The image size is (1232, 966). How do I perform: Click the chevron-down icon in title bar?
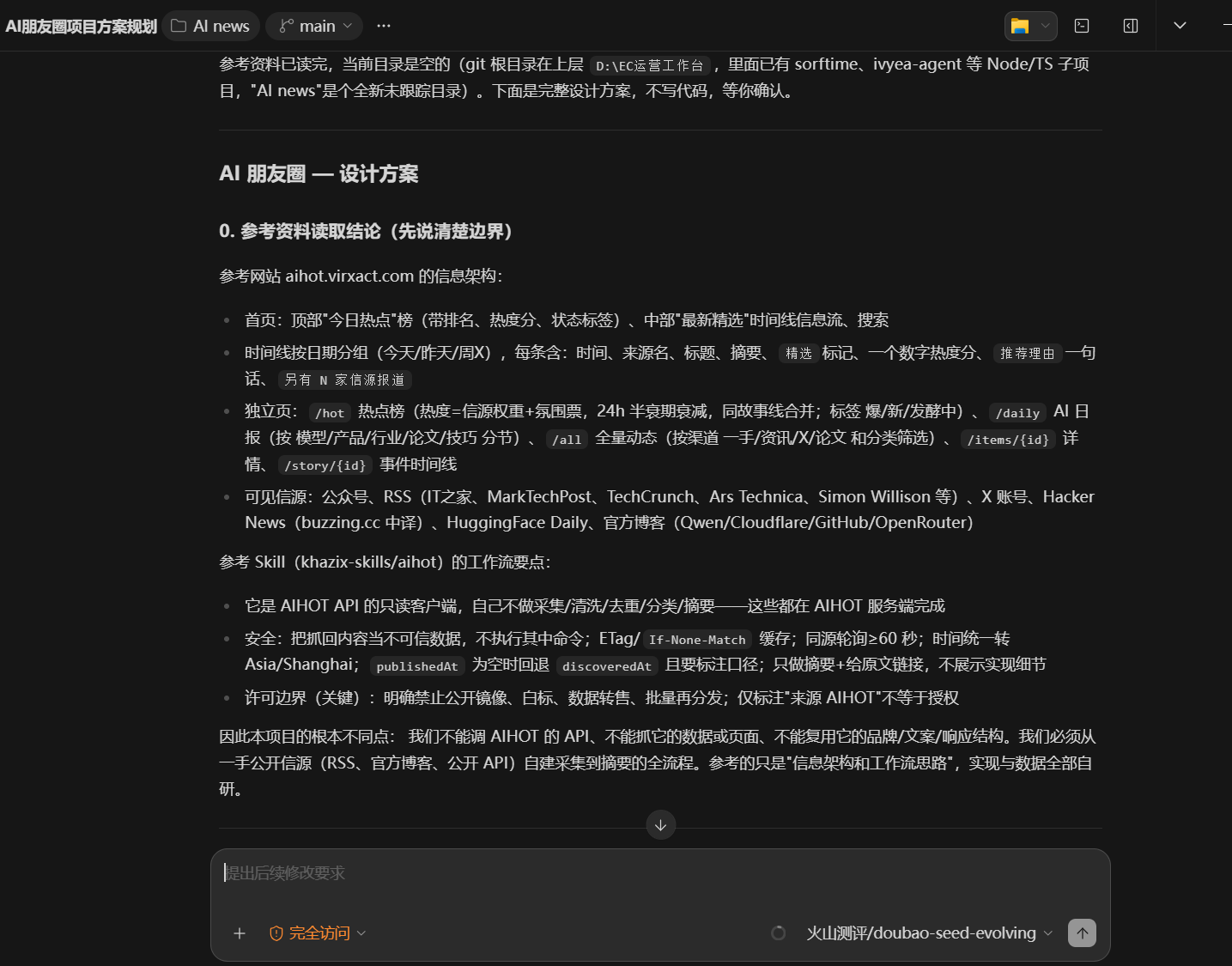pos(1180,26)
